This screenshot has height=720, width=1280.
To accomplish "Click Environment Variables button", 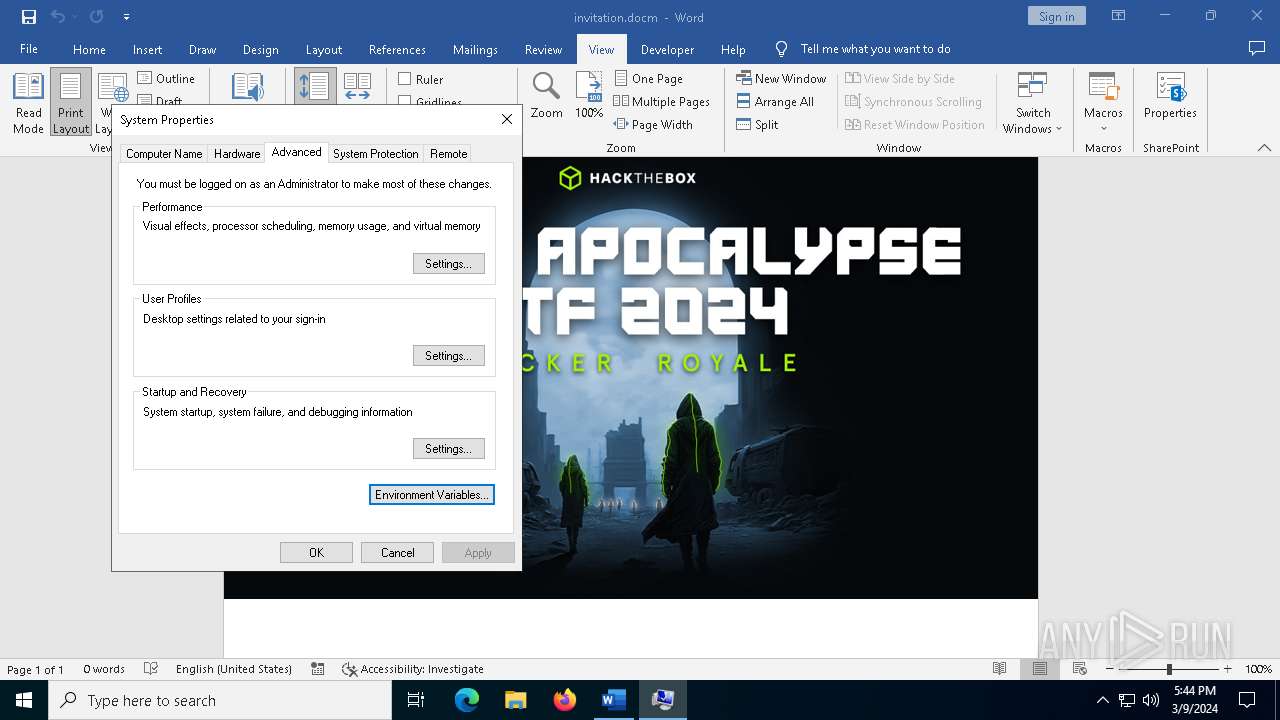I will [x=432, y=494].
